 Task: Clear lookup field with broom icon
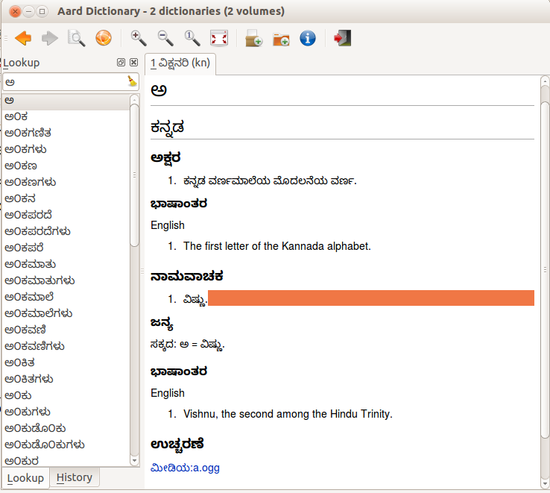click(x=132, y=81)
